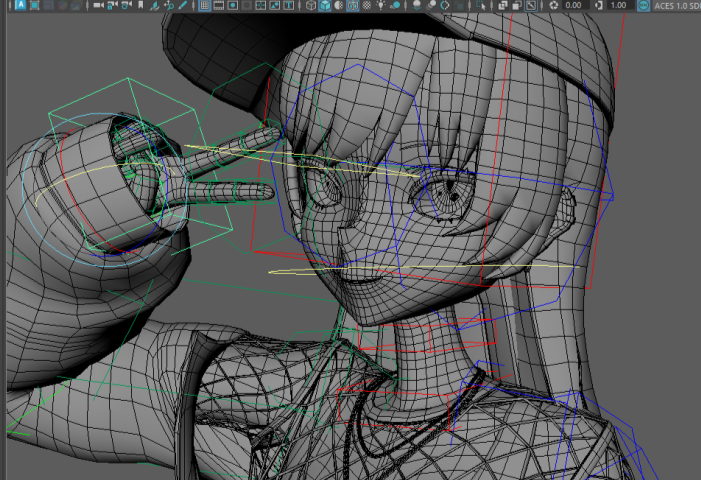Click the blue 'A' icon at far left
Screen dimensions: 701x480
[21, 5]
